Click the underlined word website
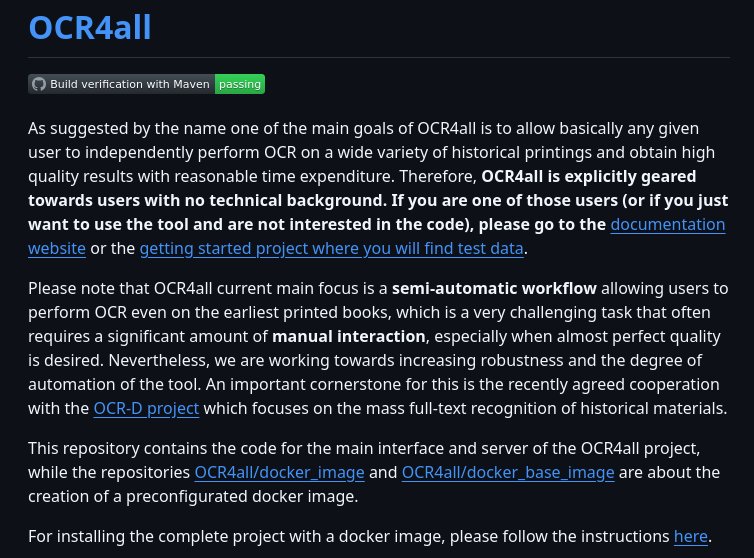 click(x=57, y=249)
